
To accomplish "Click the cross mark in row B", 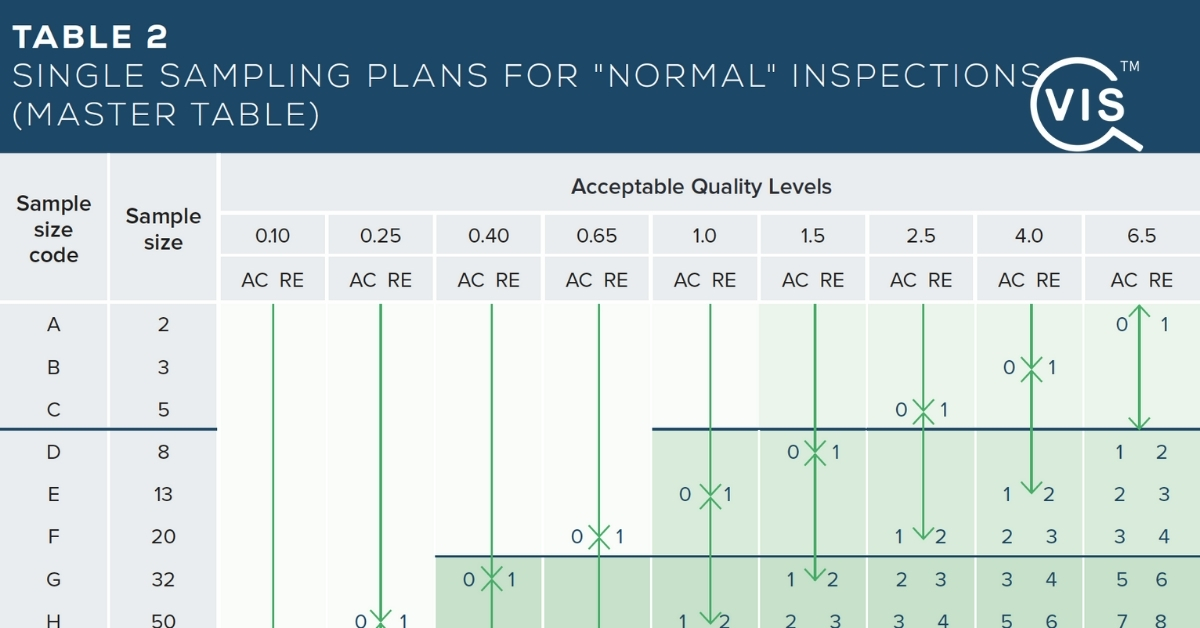I will [x=1030, y=367].
